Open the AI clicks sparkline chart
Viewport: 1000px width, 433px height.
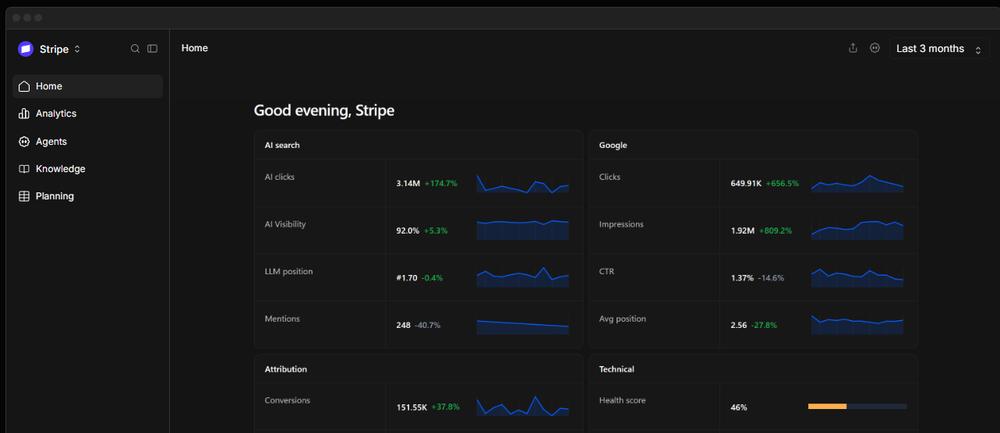pos(522,183)
